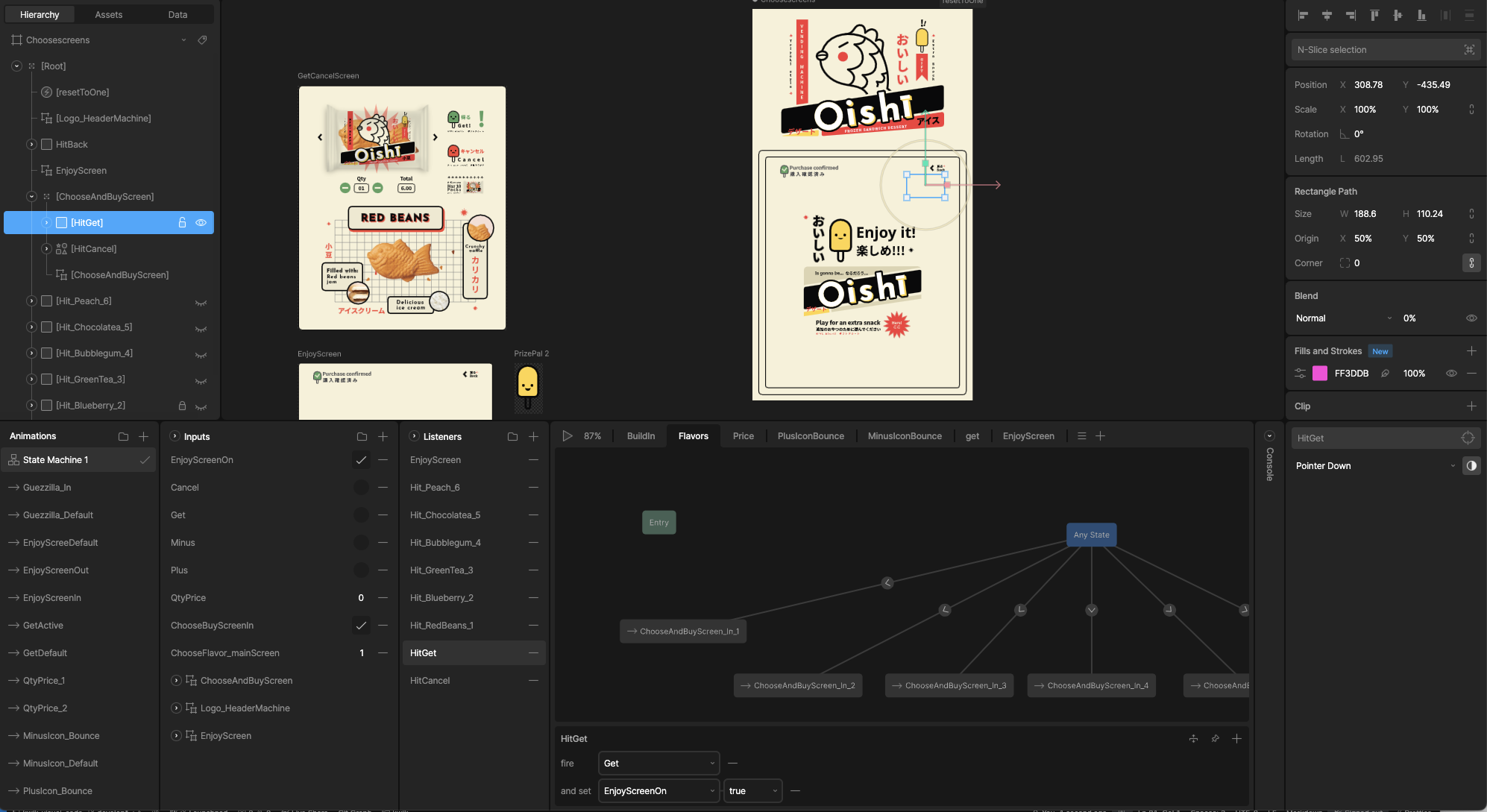This screenshot has width=1487, height=812.
Task: Show the hidden Hit_Peach_6 layer
Action: [x=201, y=303]
